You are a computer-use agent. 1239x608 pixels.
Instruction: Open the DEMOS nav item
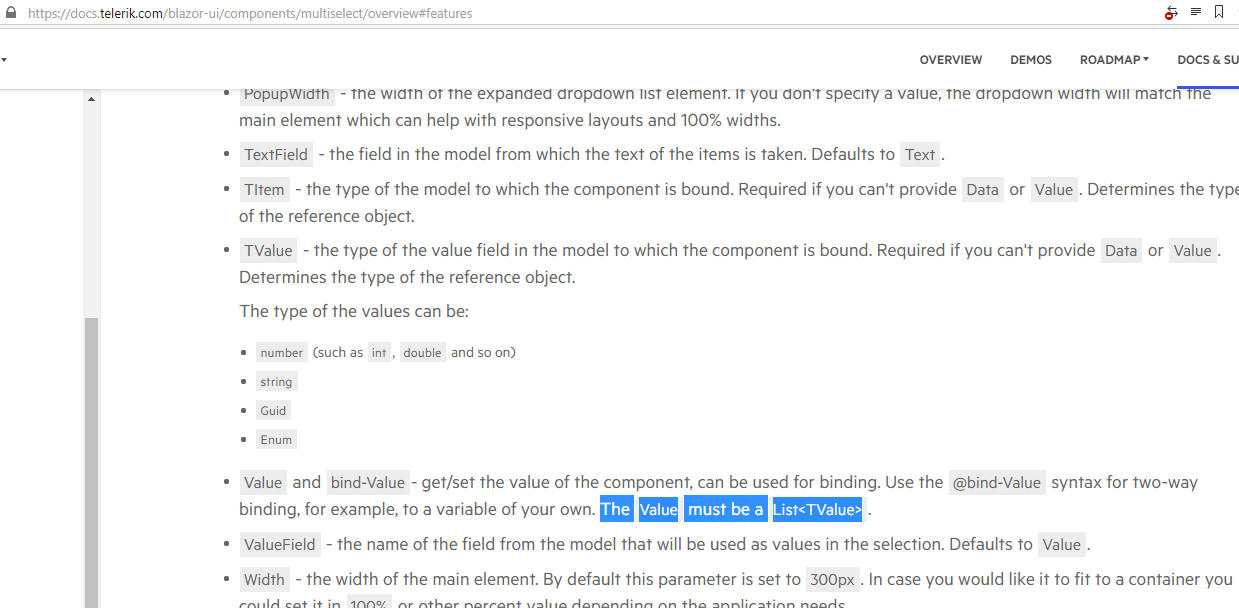(1030, 60)
